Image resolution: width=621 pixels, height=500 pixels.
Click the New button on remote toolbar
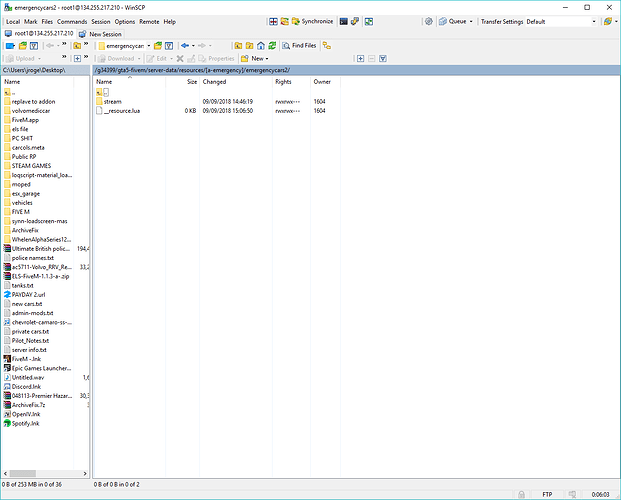click(253, 59)
